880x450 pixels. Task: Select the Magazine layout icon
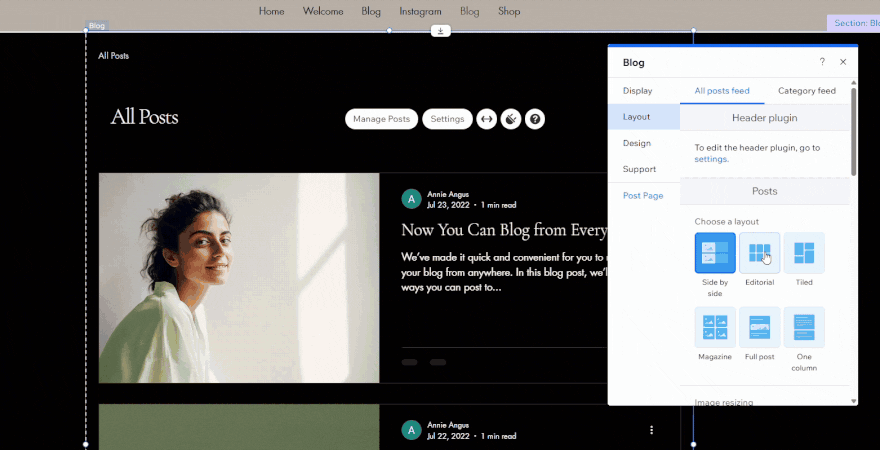[x=715, y=327]
